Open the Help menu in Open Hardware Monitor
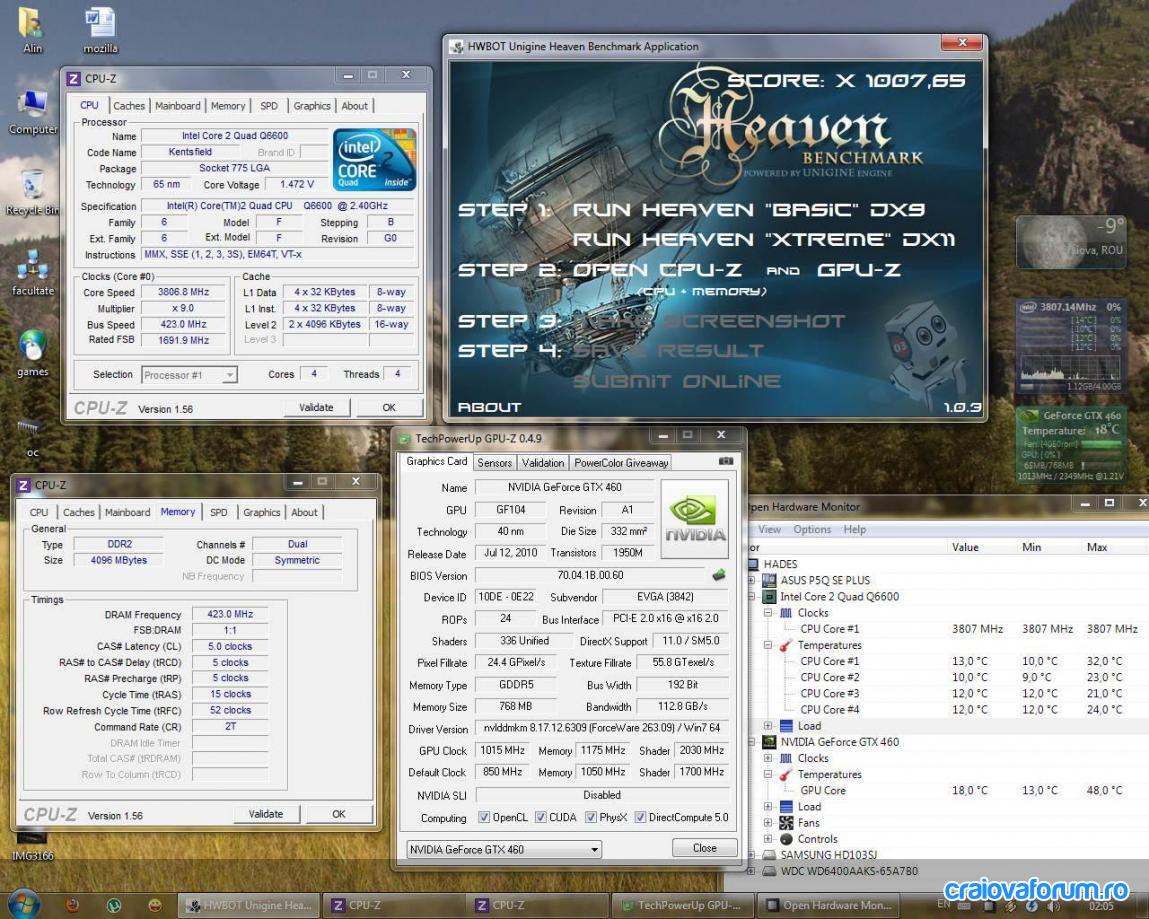 coord(854,529)
